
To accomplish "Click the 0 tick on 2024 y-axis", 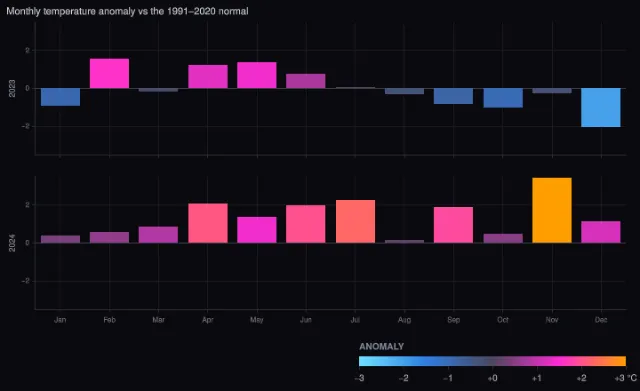I will (x=28, y=243).
